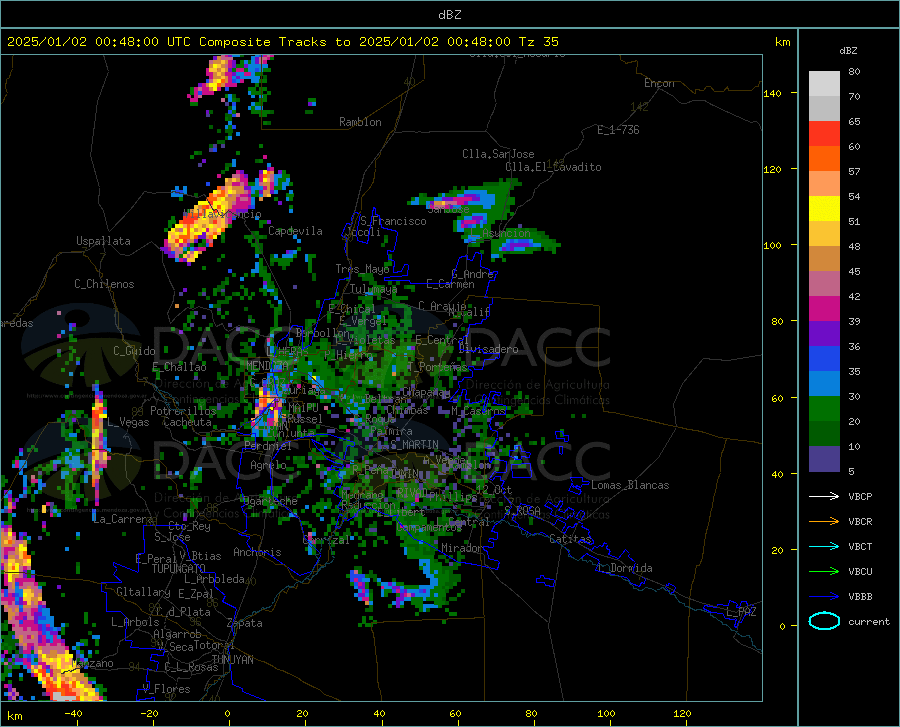Click the 'L_Dormida' map label

point(624,568)
